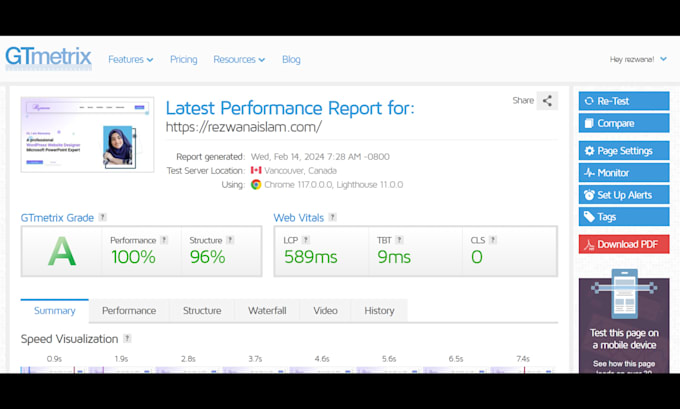The height and width of the screenshot is (409, 680).
Task: Open the rezwanaislam.com URL link
Action: coord(244,127)
